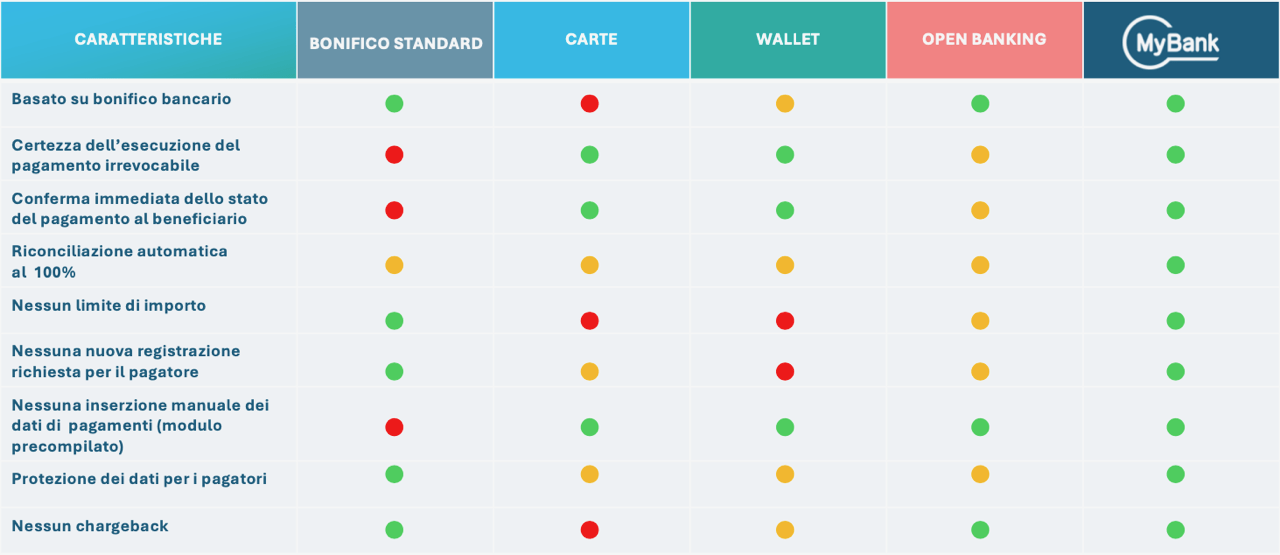The width and height of the screenshot is (1280, 555).
Task: Click red WALLET dot for Nessuna nuova registrazione
Action: pyautogui.click(x=785, y=372)
